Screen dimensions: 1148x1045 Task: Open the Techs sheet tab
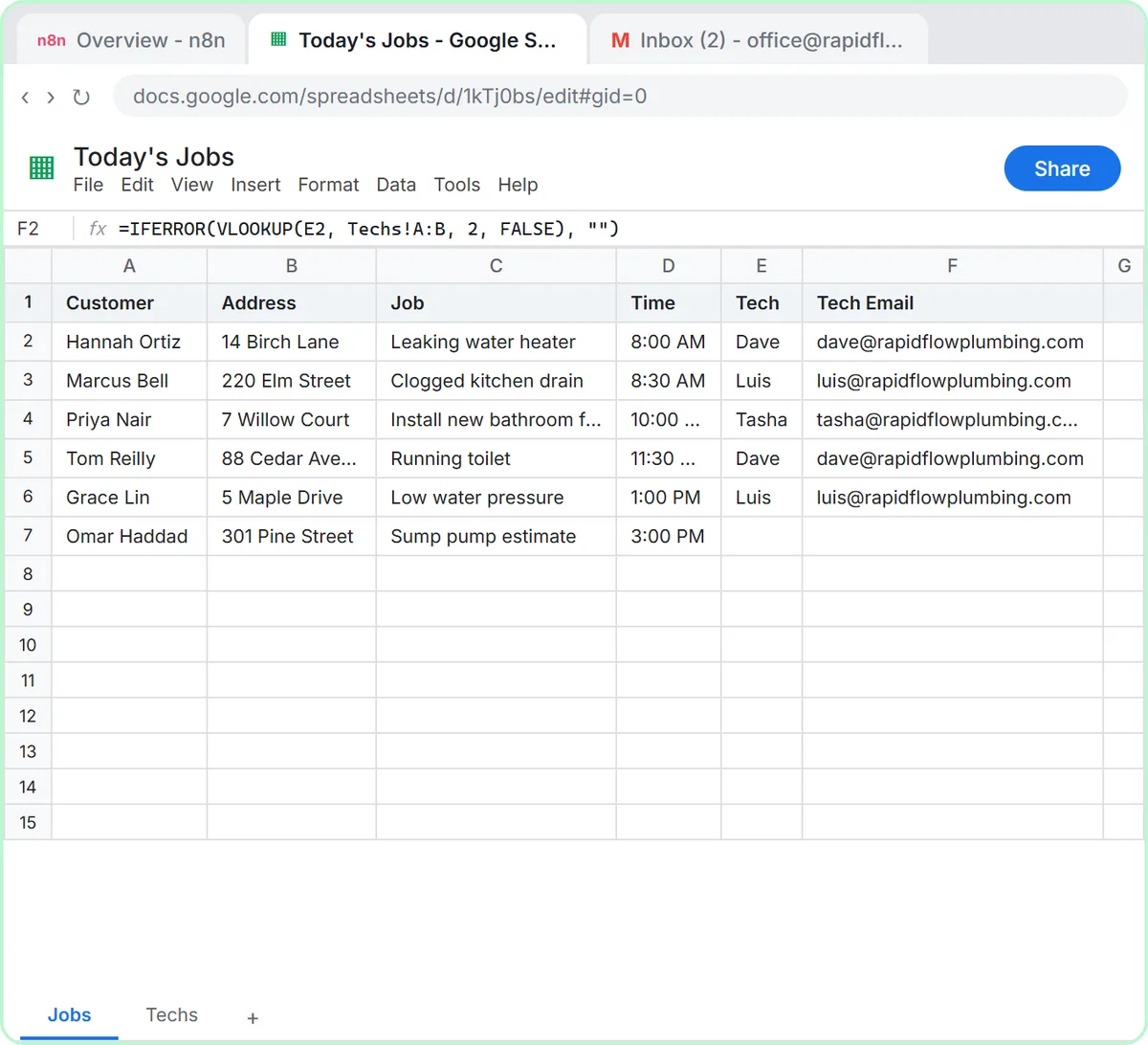pos(171,1015)
